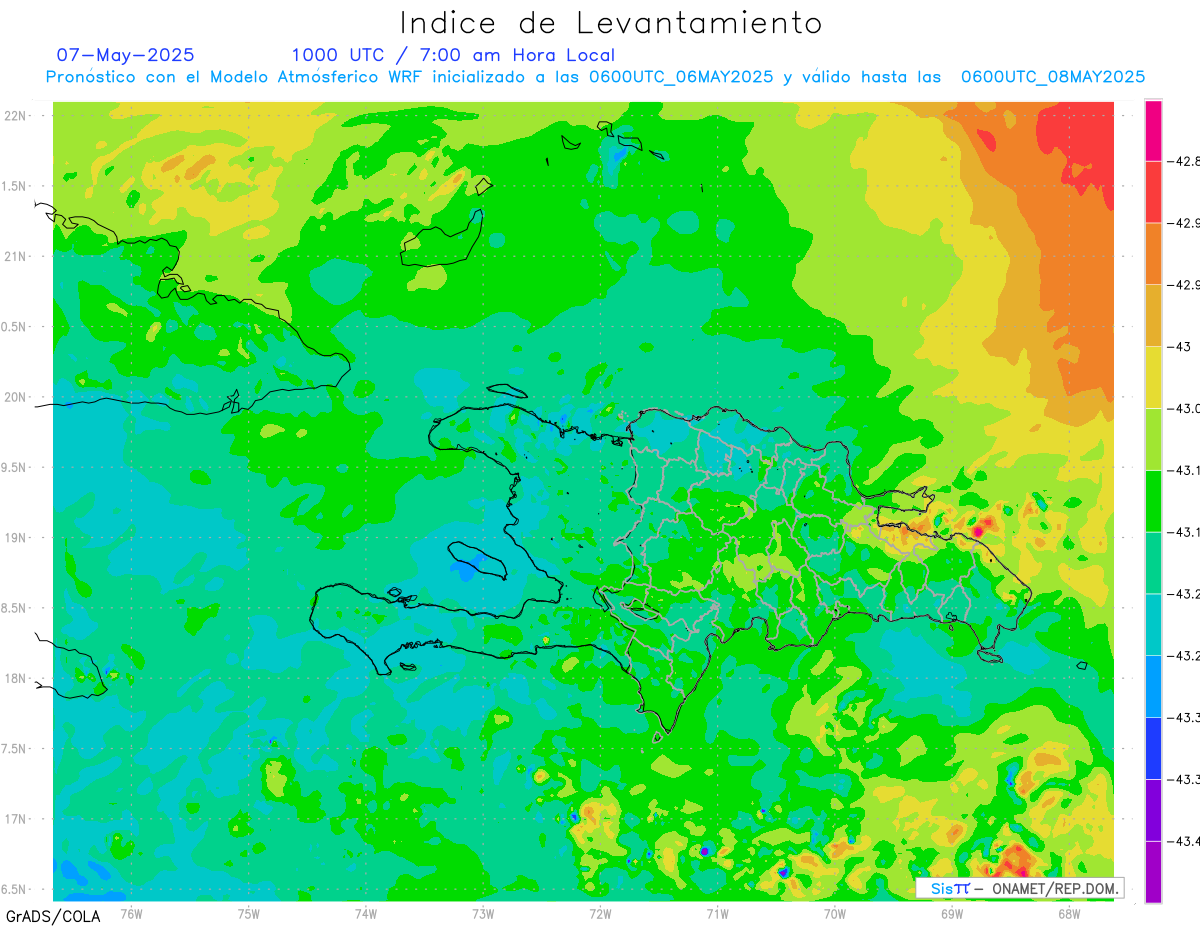Click the 17N latitude label
The width and height of the screenshot is (1200, 927).
17,819
